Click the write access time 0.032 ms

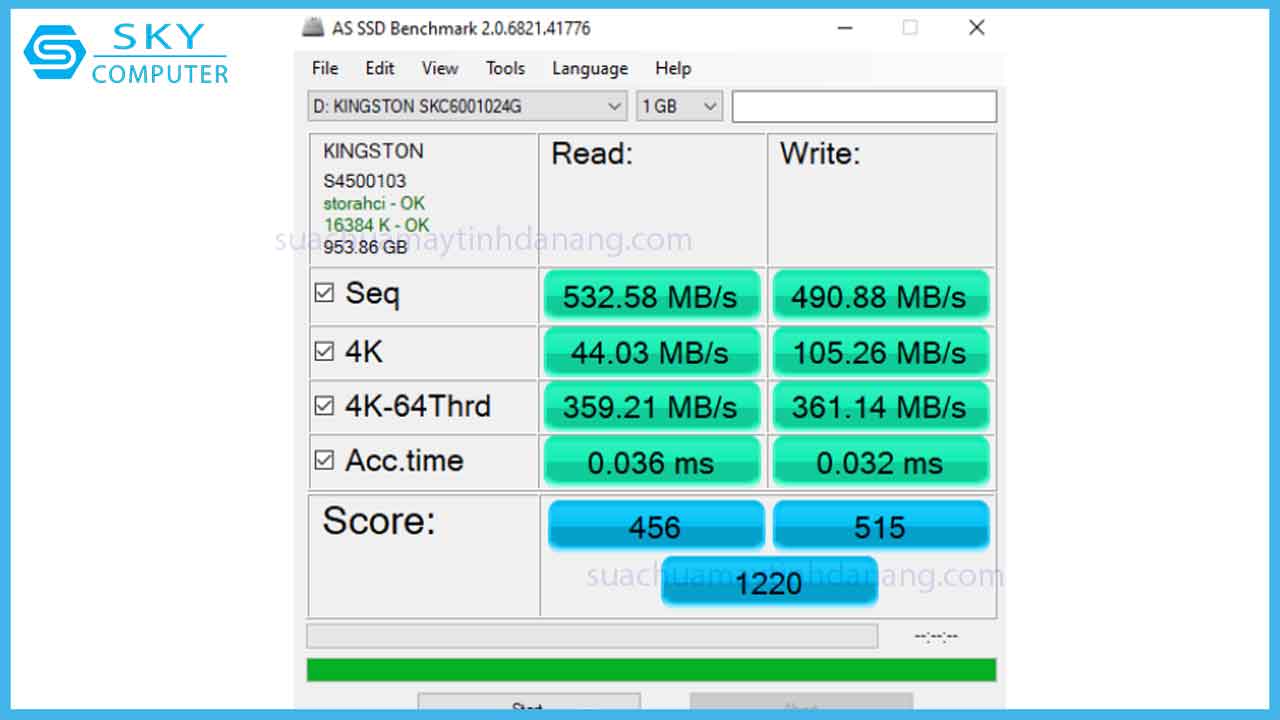879,462
